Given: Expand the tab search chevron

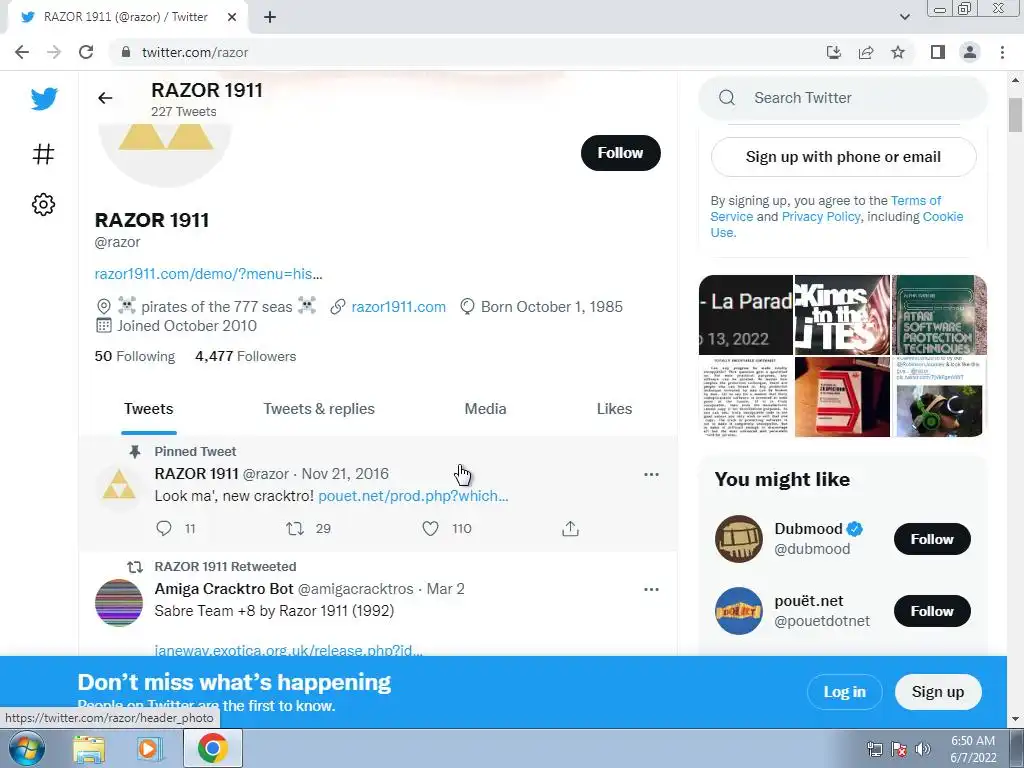Looking at the screenshot, I should 904,17.
